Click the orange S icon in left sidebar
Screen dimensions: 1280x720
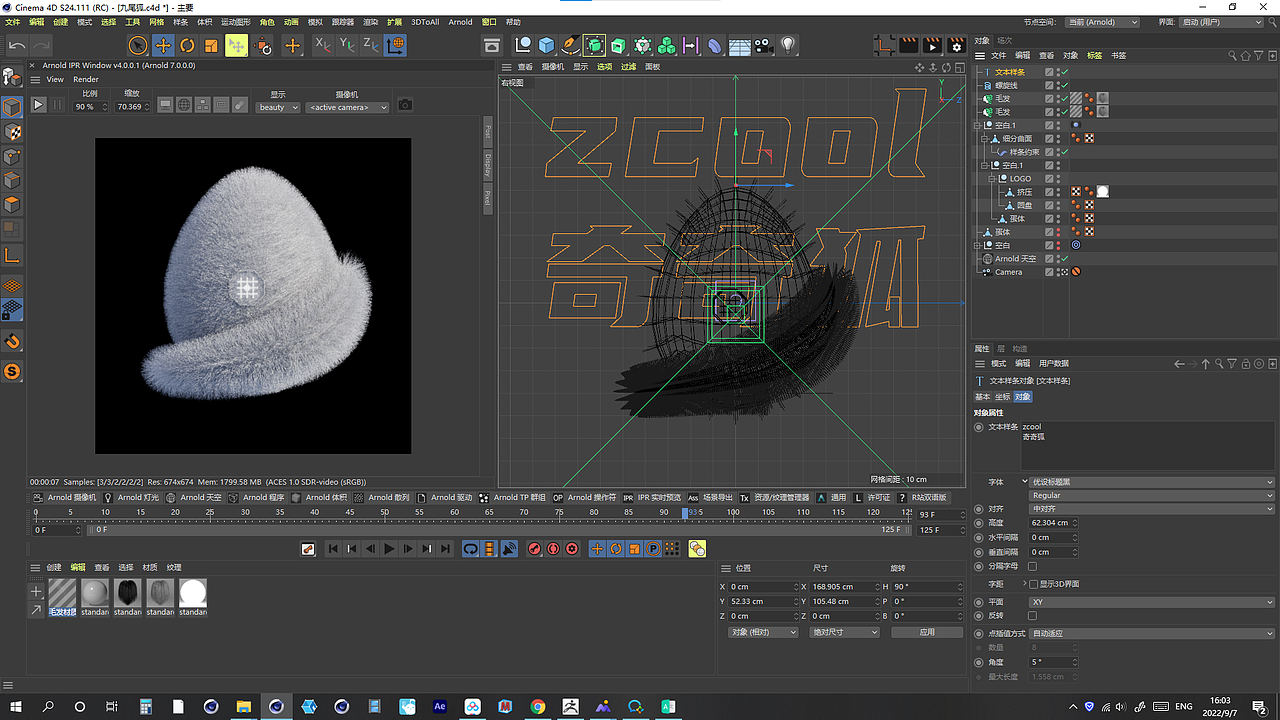click(13, 372)
